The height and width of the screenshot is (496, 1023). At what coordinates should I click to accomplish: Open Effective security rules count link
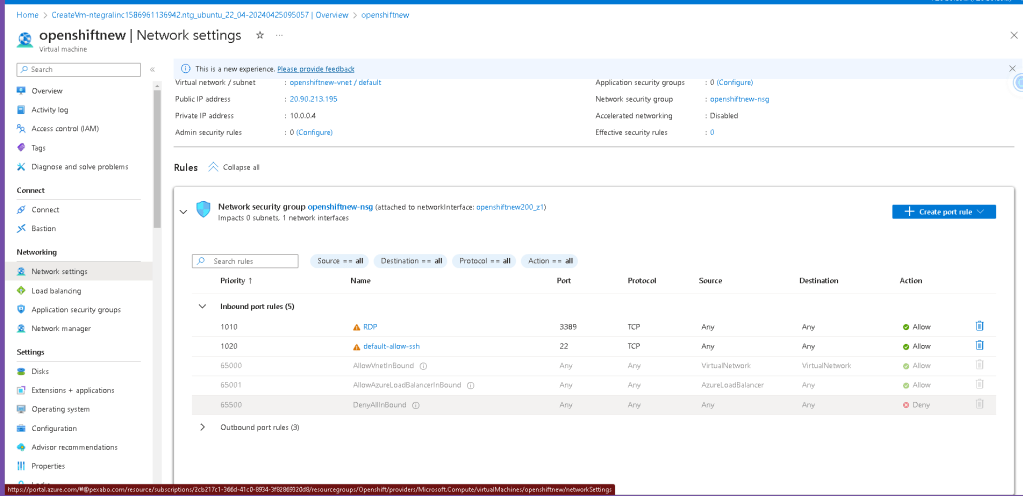(x=712, y=132)
